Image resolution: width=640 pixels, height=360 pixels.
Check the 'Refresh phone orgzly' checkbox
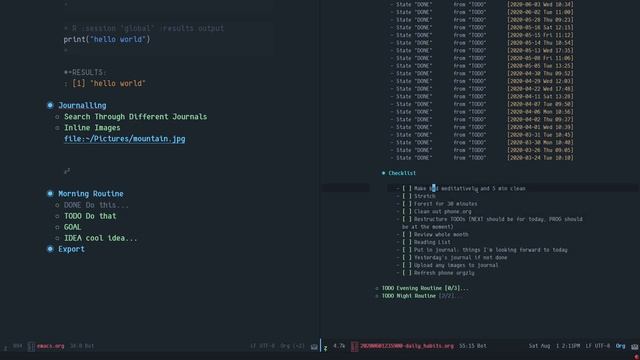(x=407, y=273)
